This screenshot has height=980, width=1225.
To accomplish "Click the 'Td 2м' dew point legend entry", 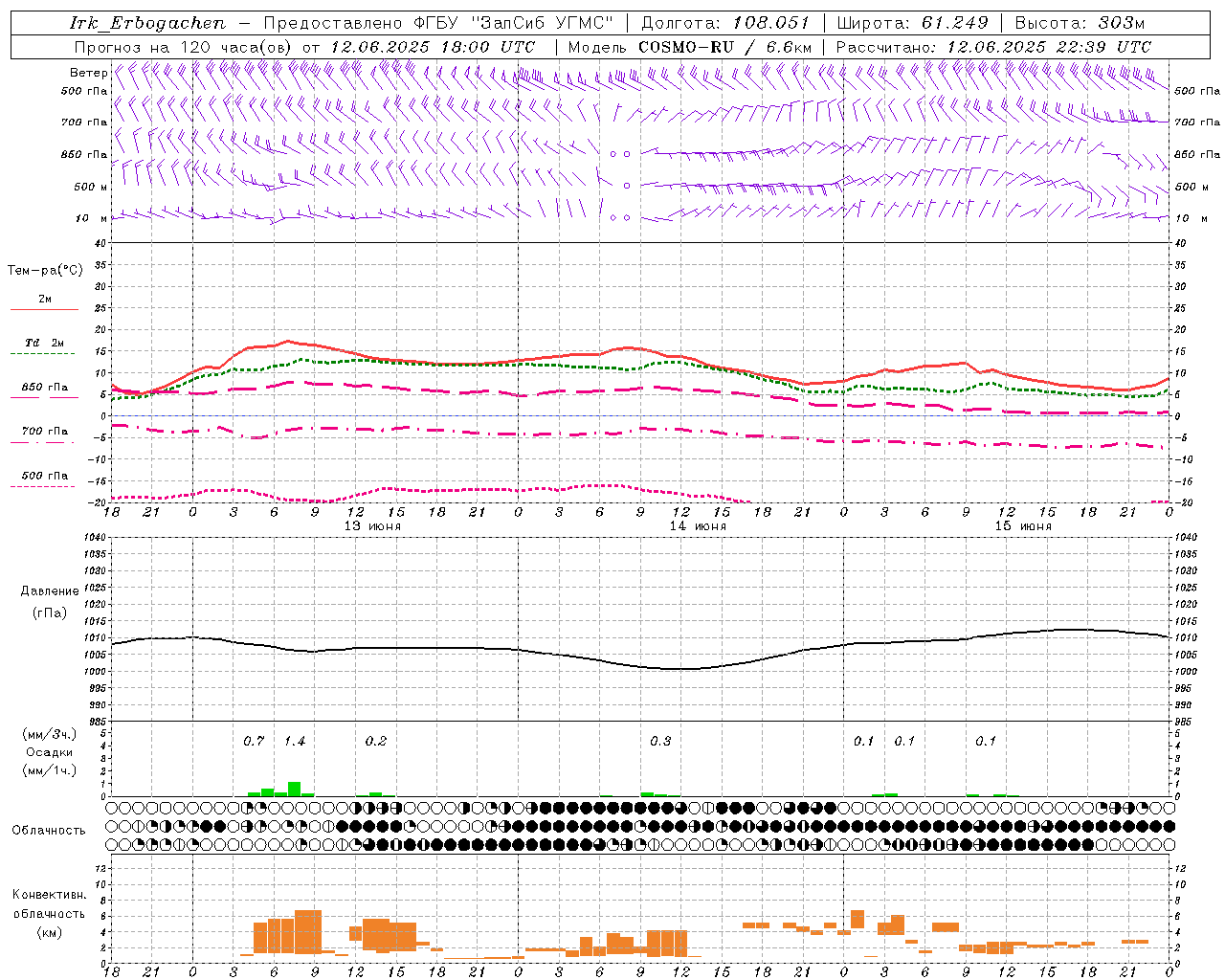I will point(45,347).
